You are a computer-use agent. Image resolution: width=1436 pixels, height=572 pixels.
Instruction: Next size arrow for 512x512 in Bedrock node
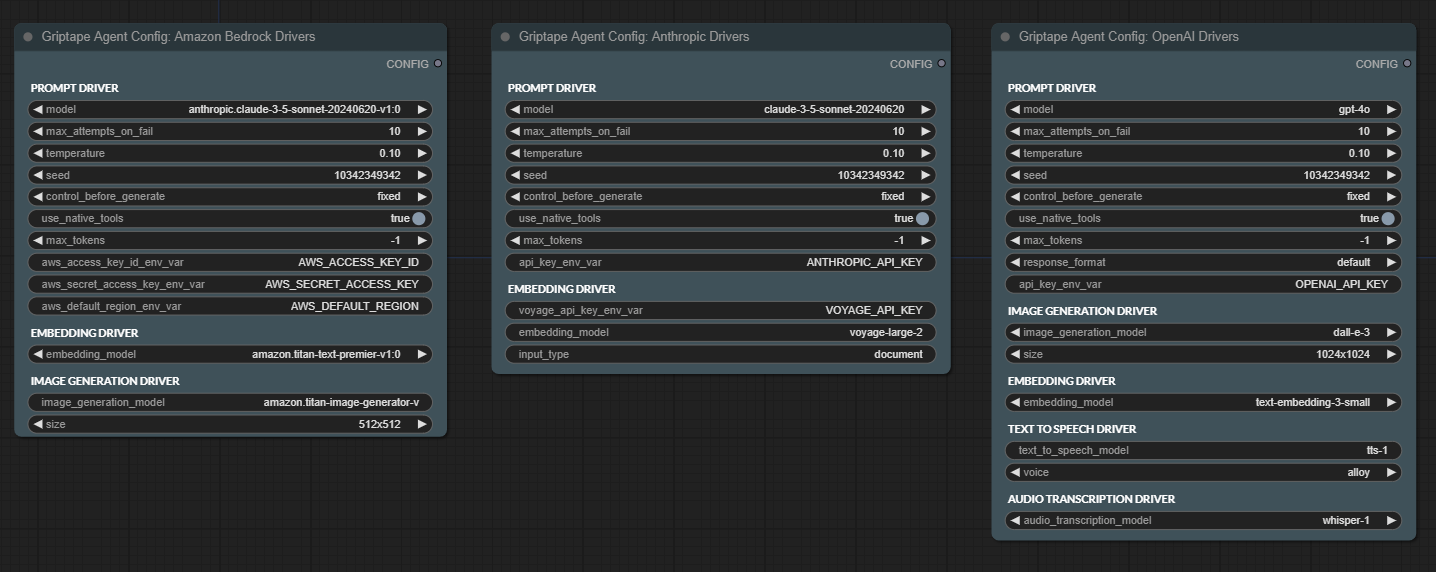[422, 425]
